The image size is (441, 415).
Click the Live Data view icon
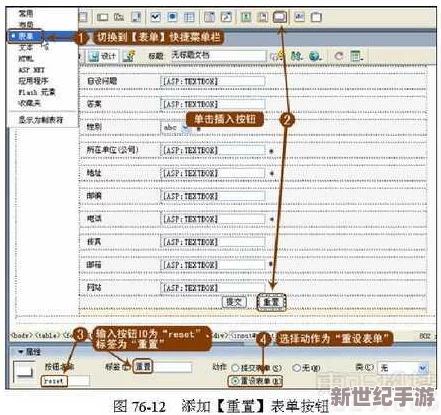pos(129,56)
